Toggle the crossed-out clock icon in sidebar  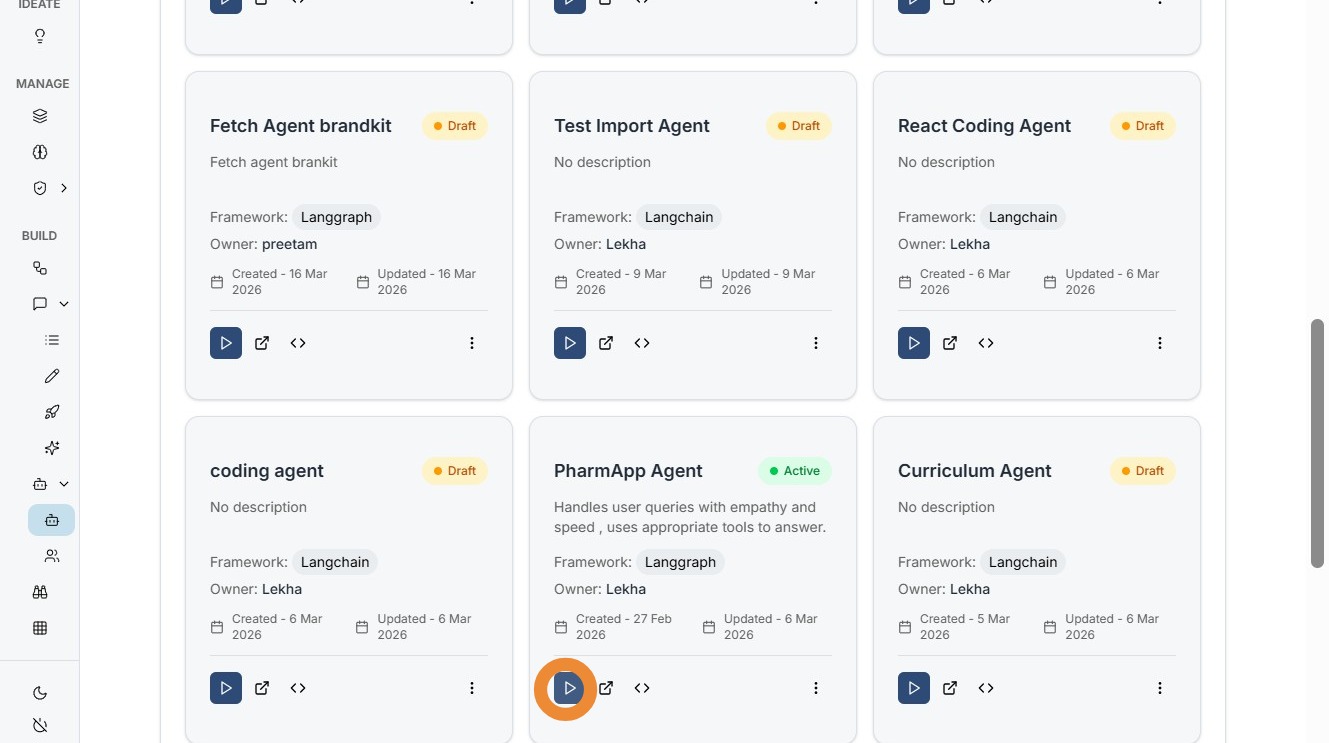click(40, 725)
